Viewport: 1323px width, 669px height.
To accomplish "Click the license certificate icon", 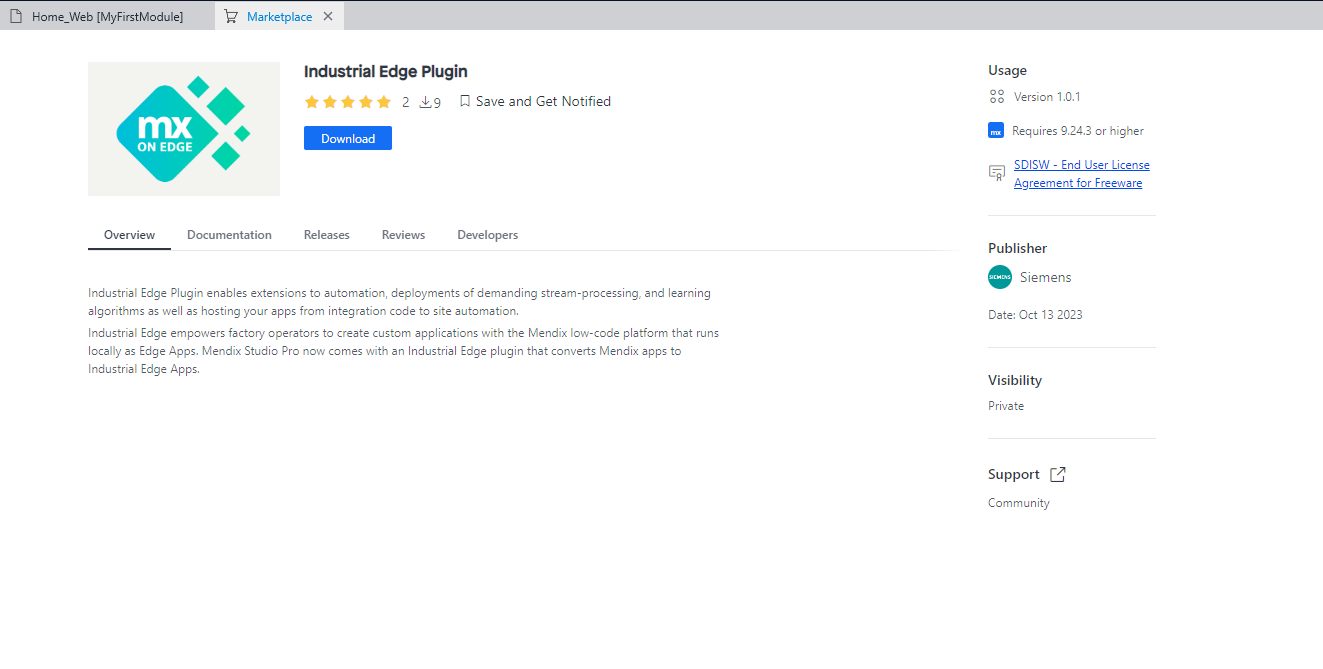I will [x=996, y=173].
